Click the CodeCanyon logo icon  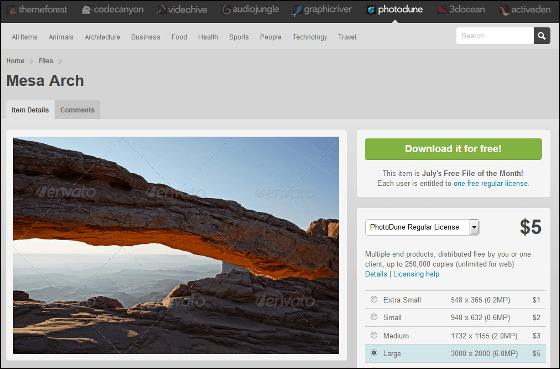pos(86,10)
